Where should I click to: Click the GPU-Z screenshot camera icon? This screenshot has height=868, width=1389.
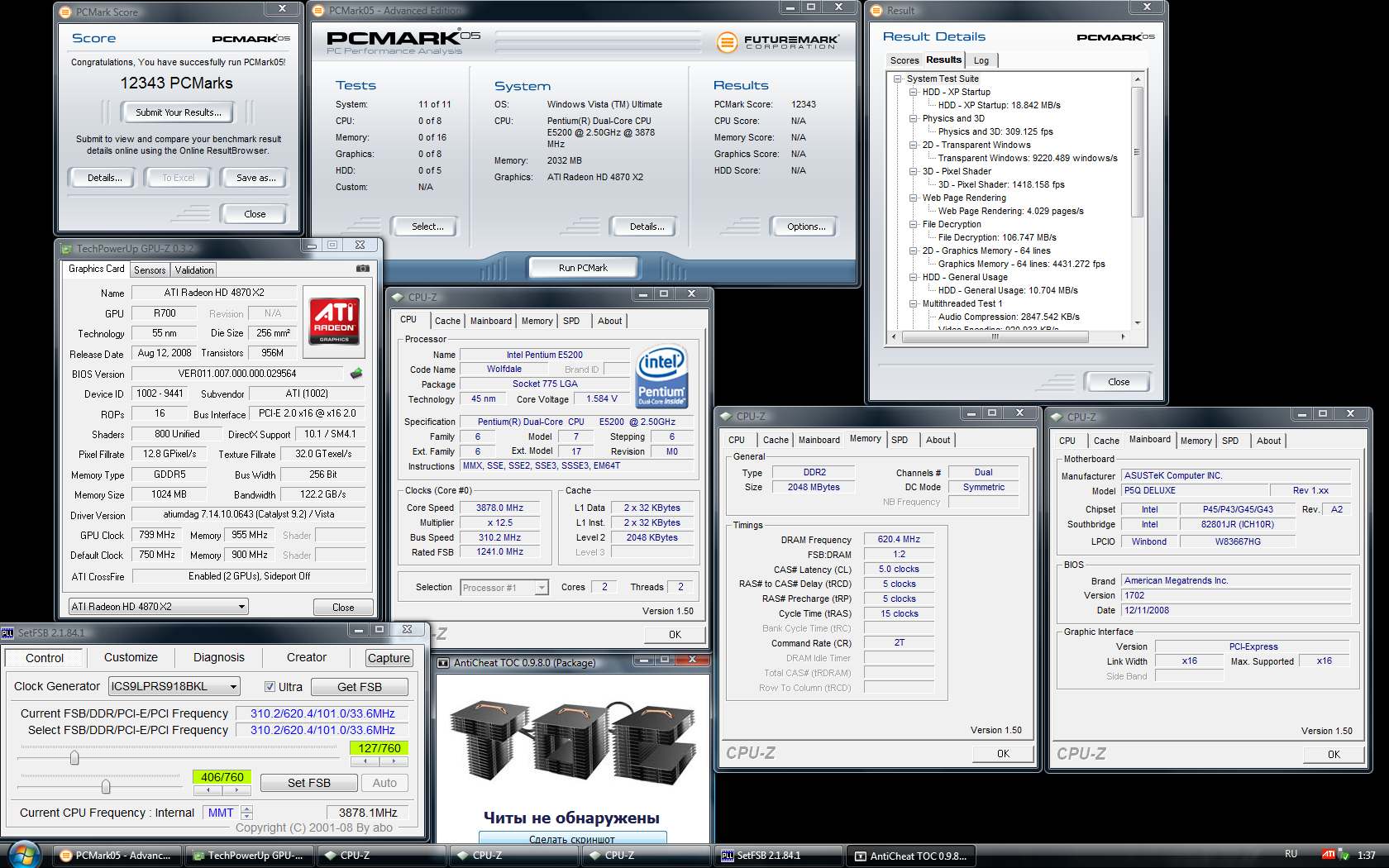(x=362, y=269)
